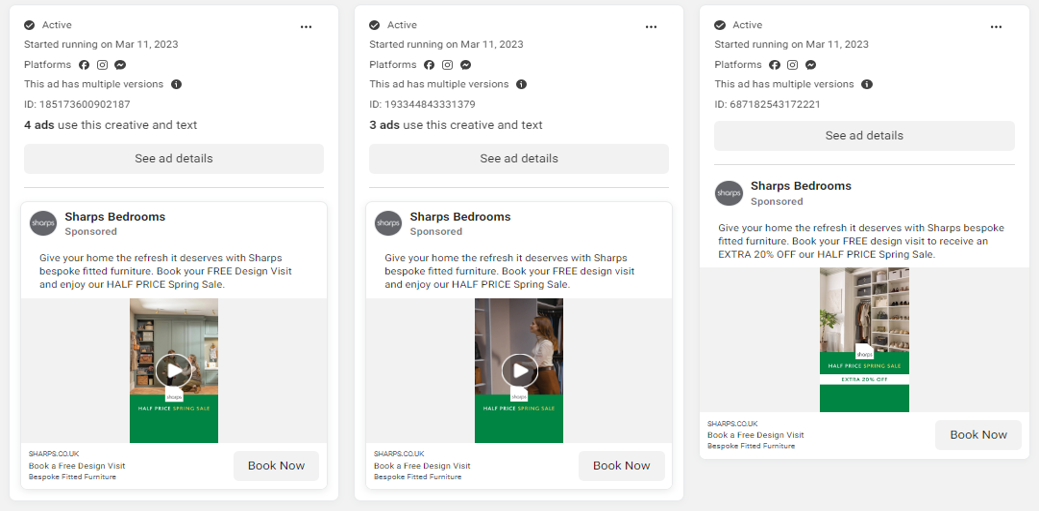1039x511 pixels.
Task: Click Active status checkmark on ad 193344843331379
Action: click(x=374, y=25)
